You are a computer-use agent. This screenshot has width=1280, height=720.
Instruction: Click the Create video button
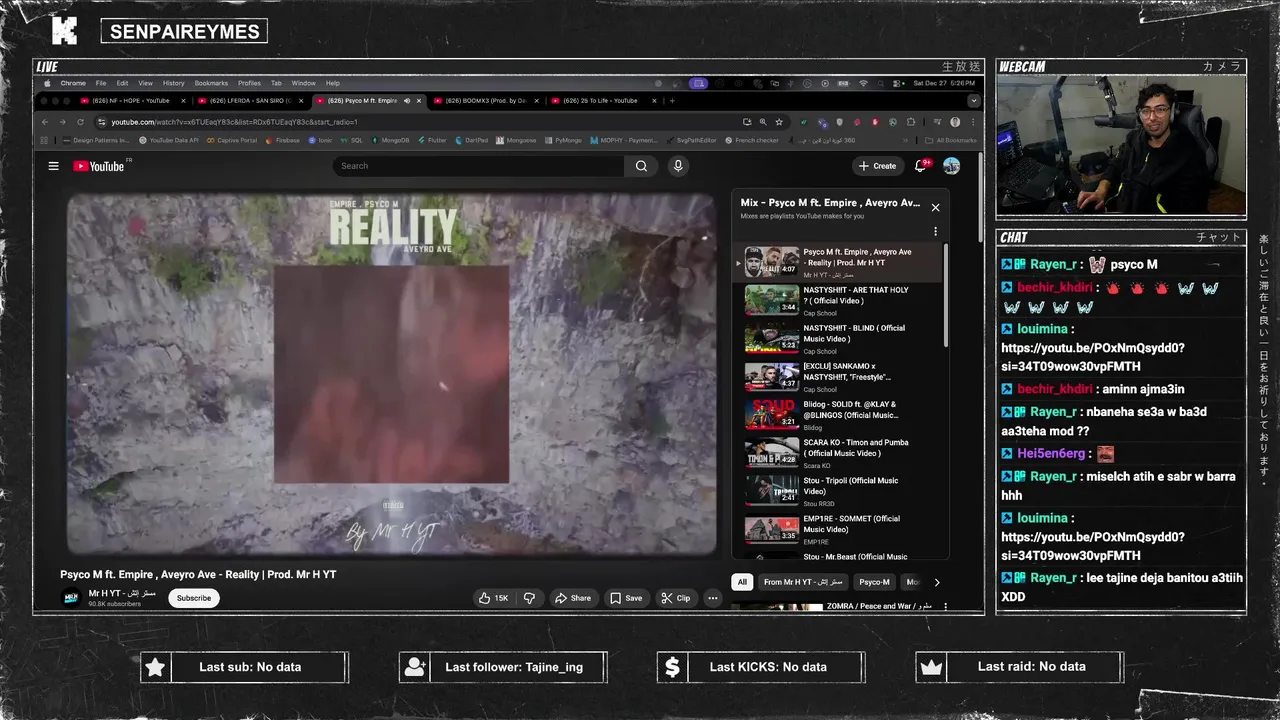877,166
